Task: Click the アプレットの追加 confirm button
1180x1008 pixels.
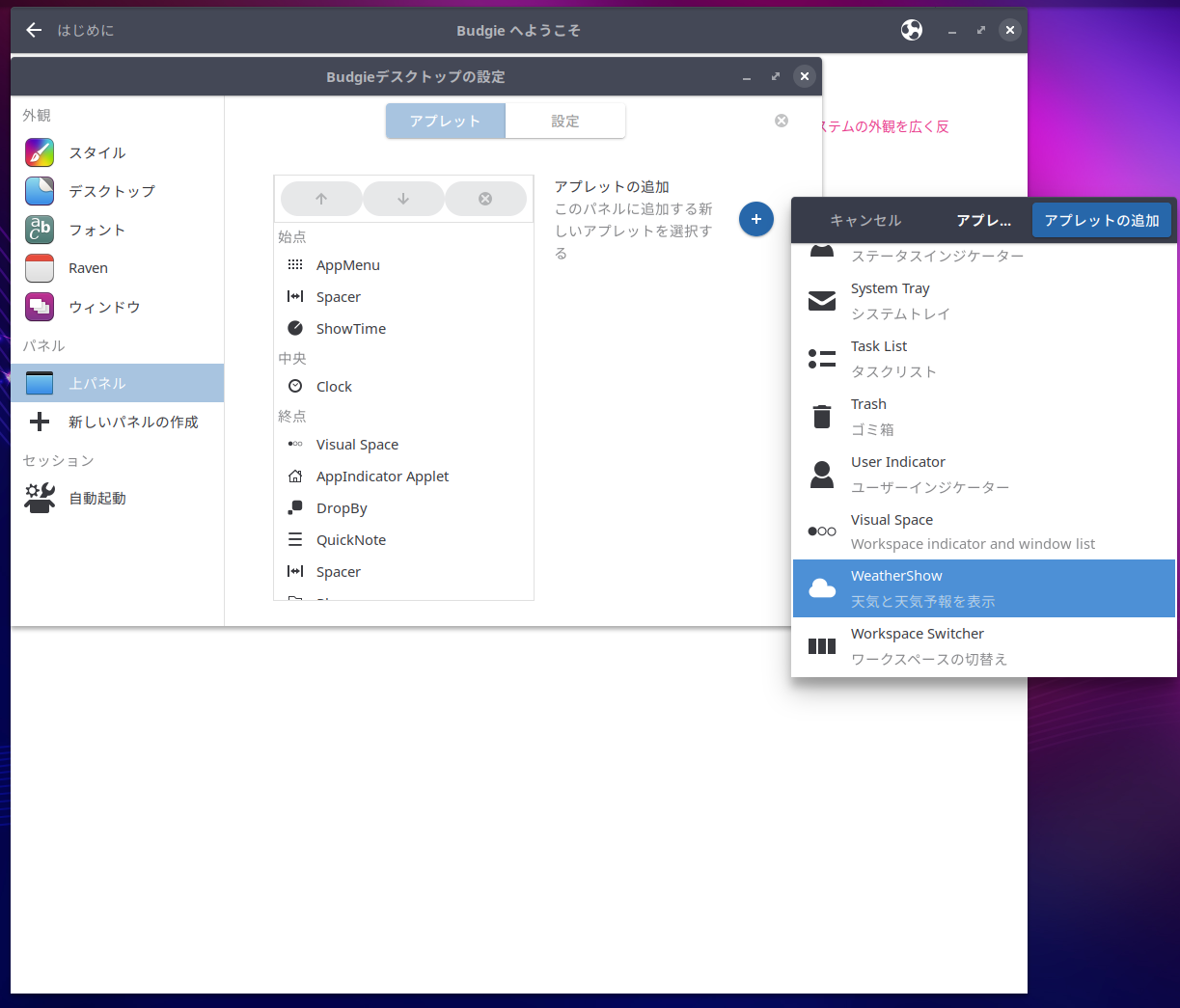Action: click(x=1102, y=220)
